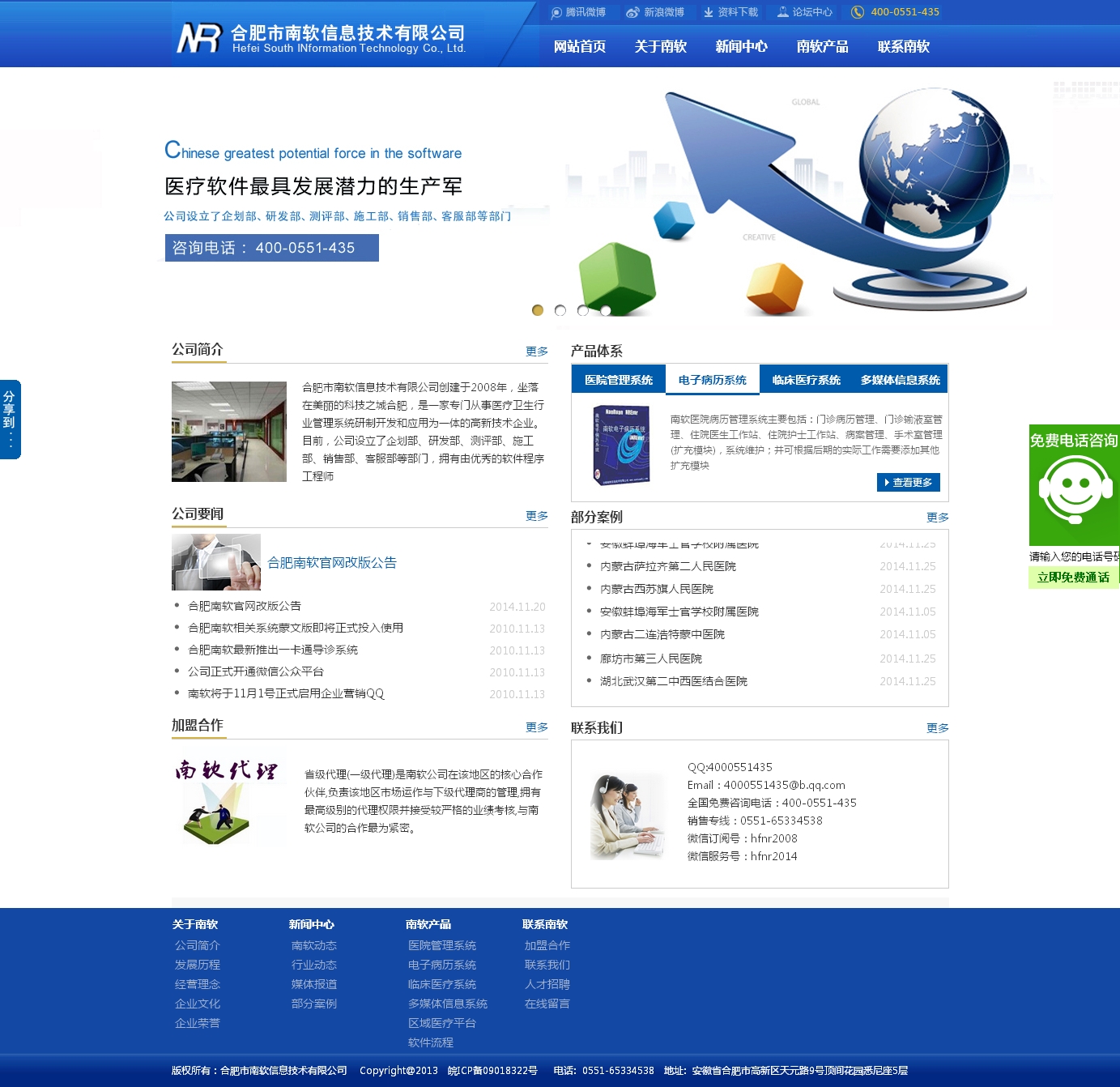This screenshot has width=1120, height=1087.
Task: Select the second carousel slide dot
Action: click(x=560, y=310)
